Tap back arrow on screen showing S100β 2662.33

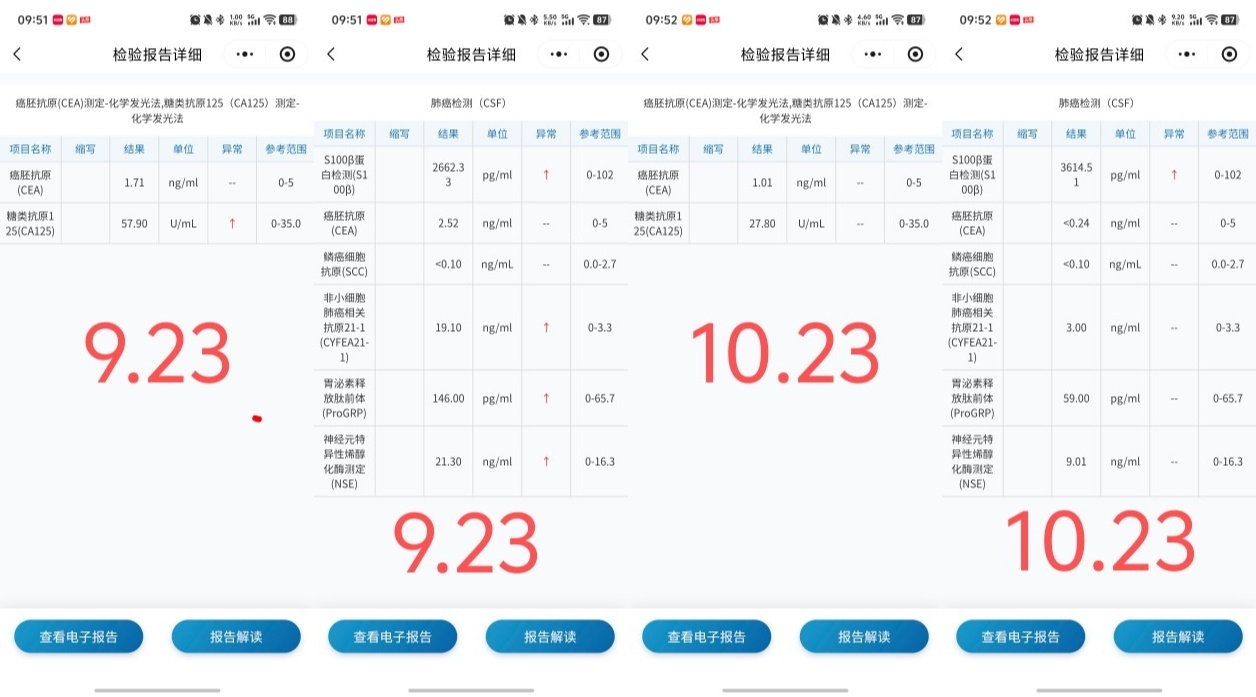click(331, 55)
